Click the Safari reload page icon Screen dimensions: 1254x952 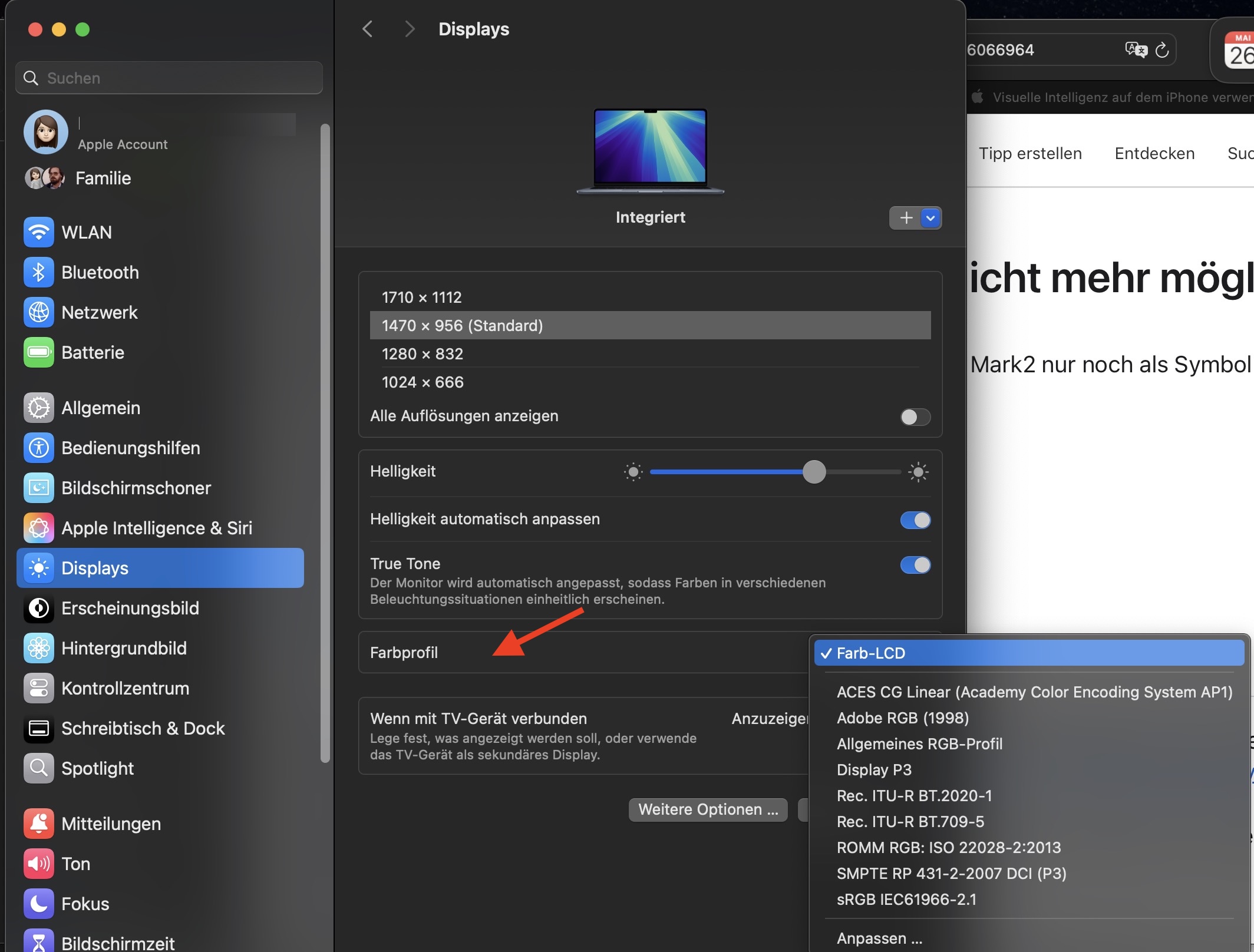1162,50
